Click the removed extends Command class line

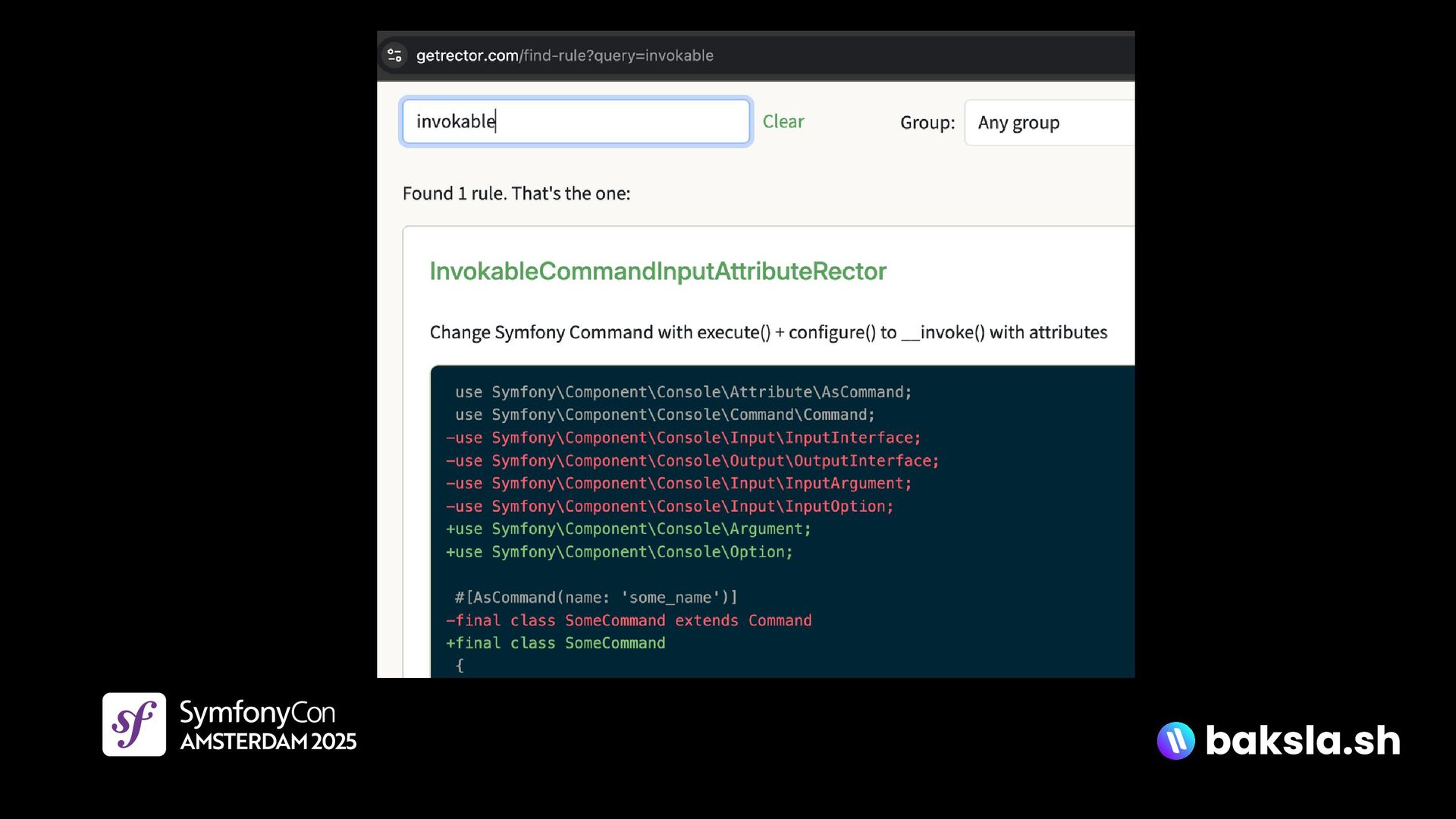point(628,620)
